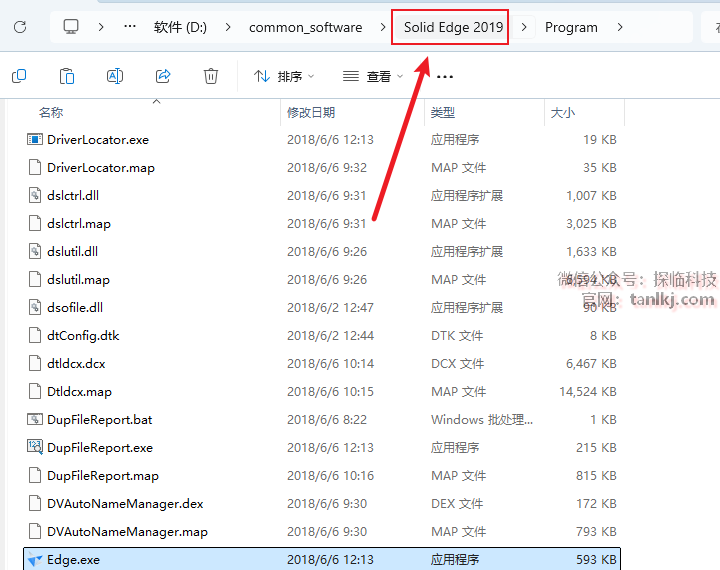Select file DVAutoNameManager.map

[x=127, y=531]
